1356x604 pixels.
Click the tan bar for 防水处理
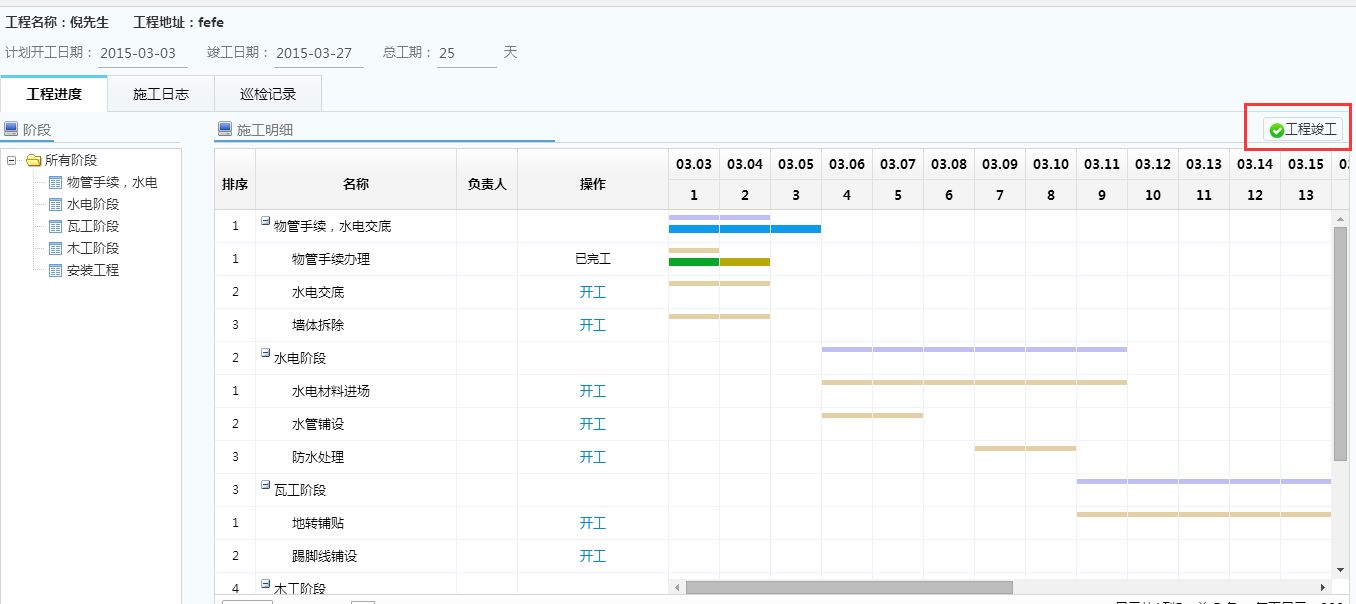[1025, 448]
